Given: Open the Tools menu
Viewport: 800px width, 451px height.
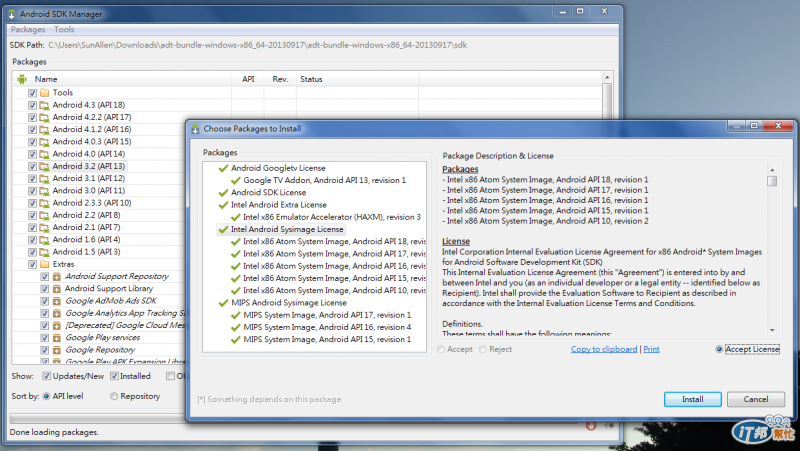Looking at the screenshot, I should pos(64,30).
